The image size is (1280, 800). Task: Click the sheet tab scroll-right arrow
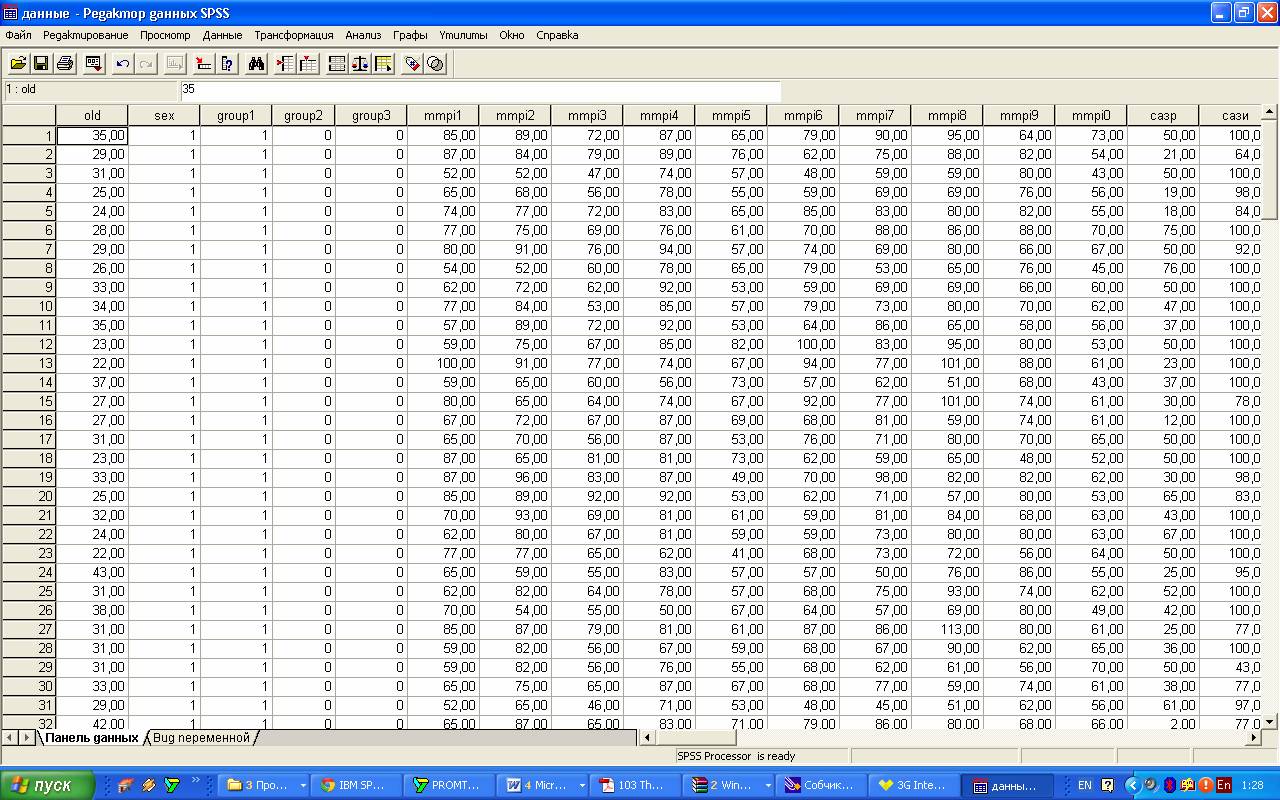click(27, 738)
